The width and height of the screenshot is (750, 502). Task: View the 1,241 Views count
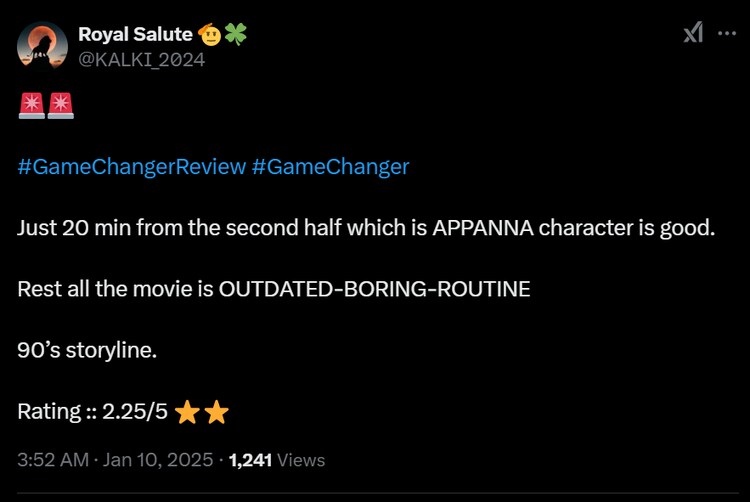[x=277, y=460]
